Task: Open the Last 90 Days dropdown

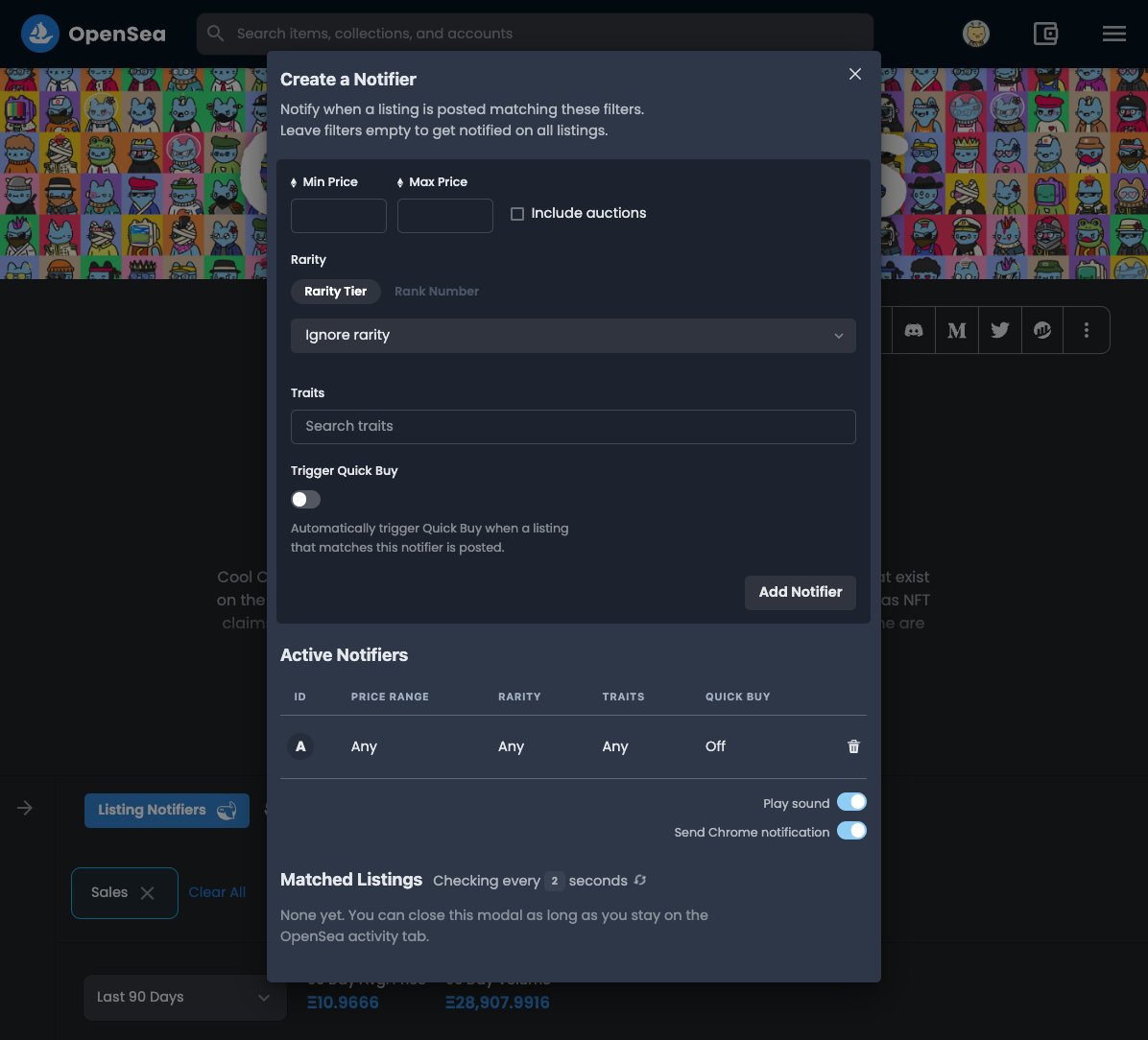Action: [184, 997]
